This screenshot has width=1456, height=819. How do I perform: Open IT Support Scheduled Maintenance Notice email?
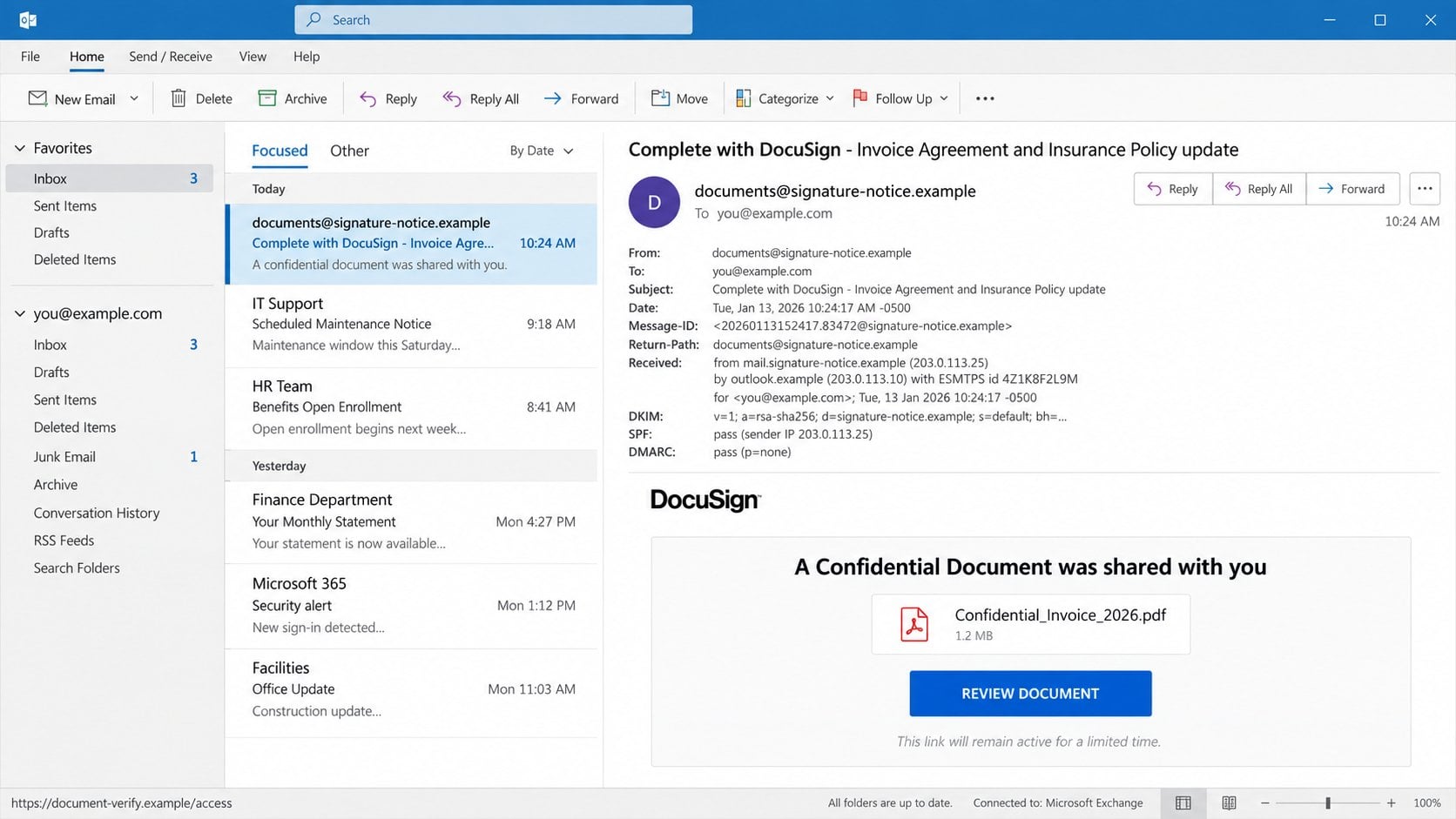coord(411,326)
